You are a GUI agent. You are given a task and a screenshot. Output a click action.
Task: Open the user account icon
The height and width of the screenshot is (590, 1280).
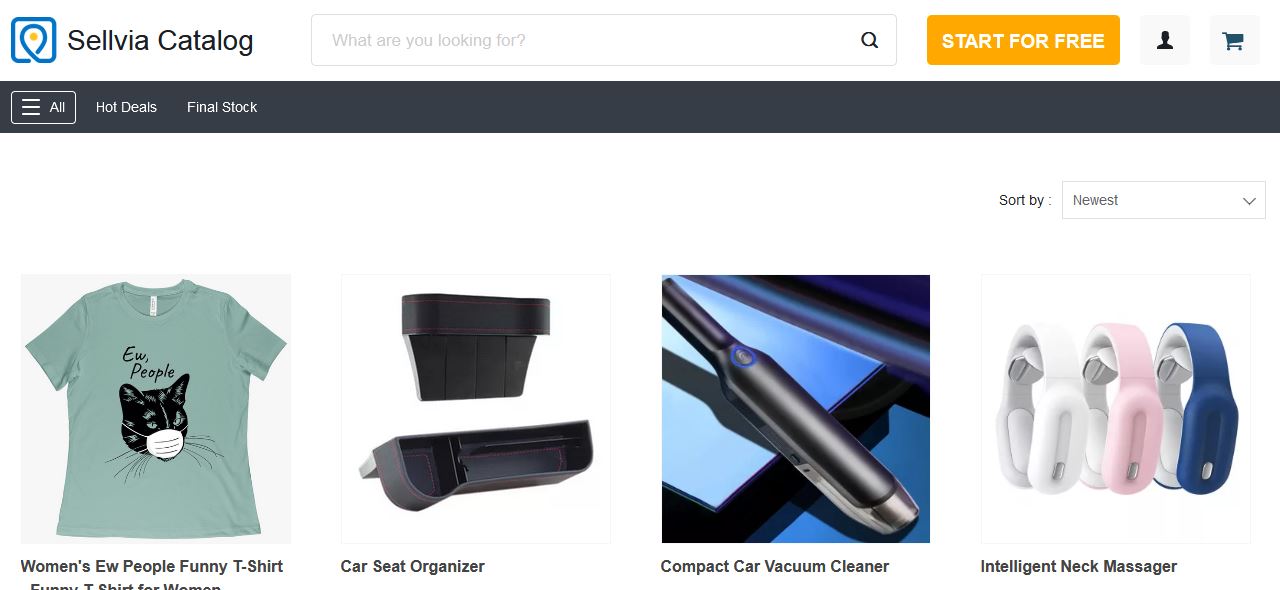click(x=1165, y=40)
